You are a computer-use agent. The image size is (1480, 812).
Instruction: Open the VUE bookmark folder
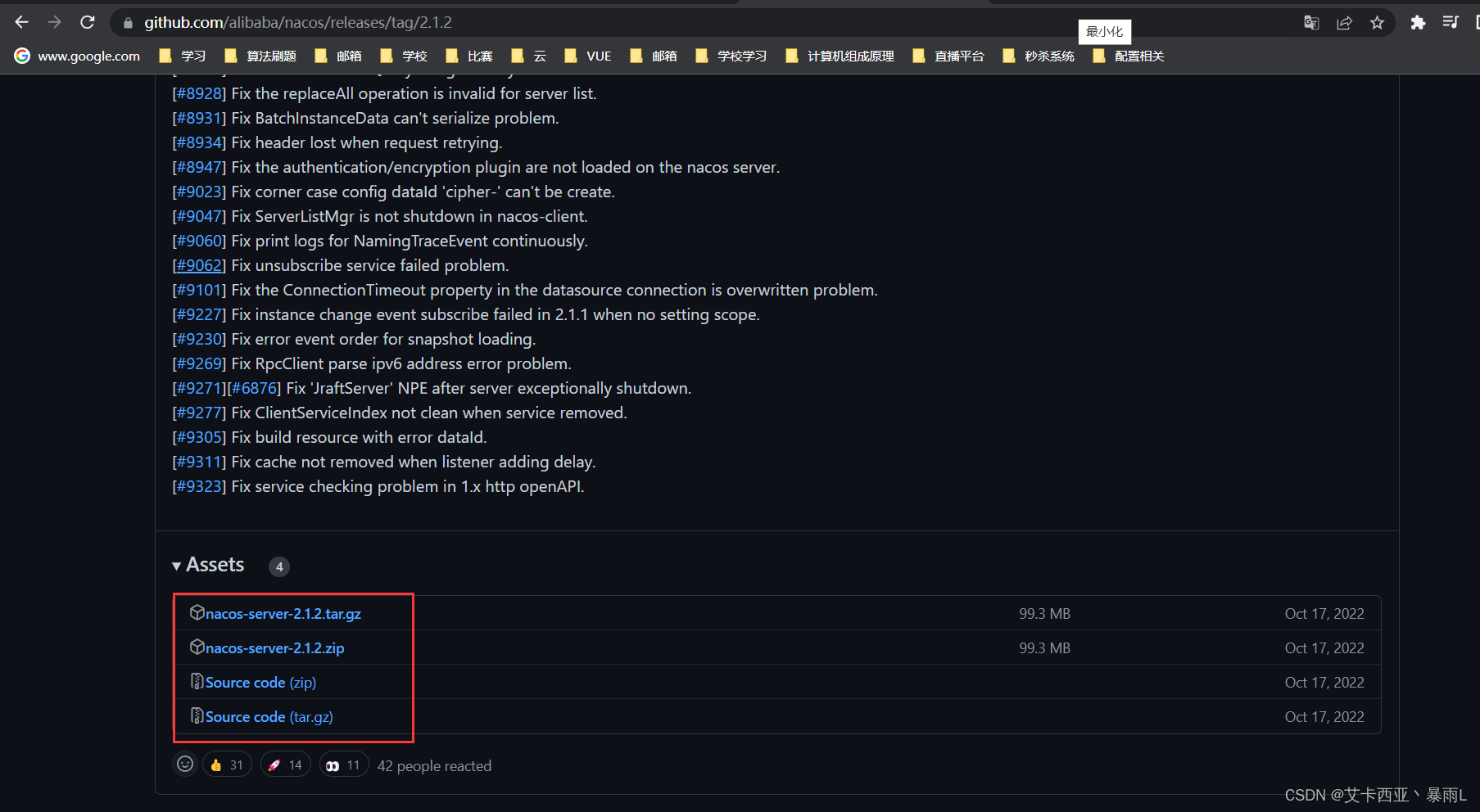(588, 56)
